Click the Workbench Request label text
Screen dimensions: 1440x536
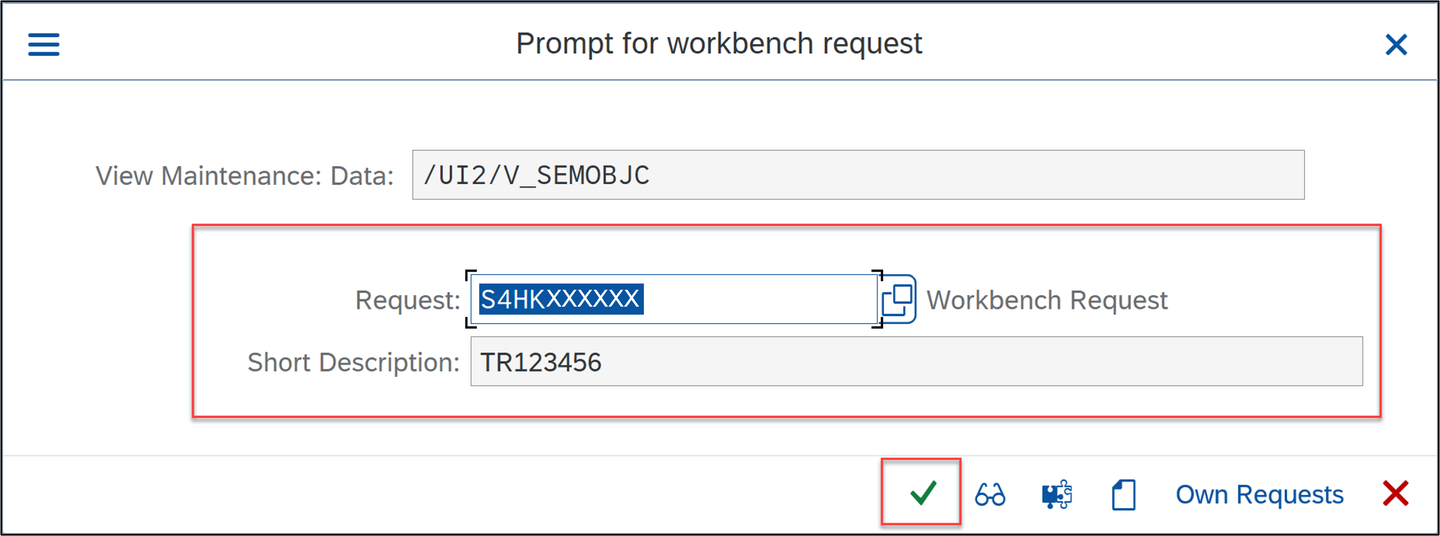(x=1047, y=300)
